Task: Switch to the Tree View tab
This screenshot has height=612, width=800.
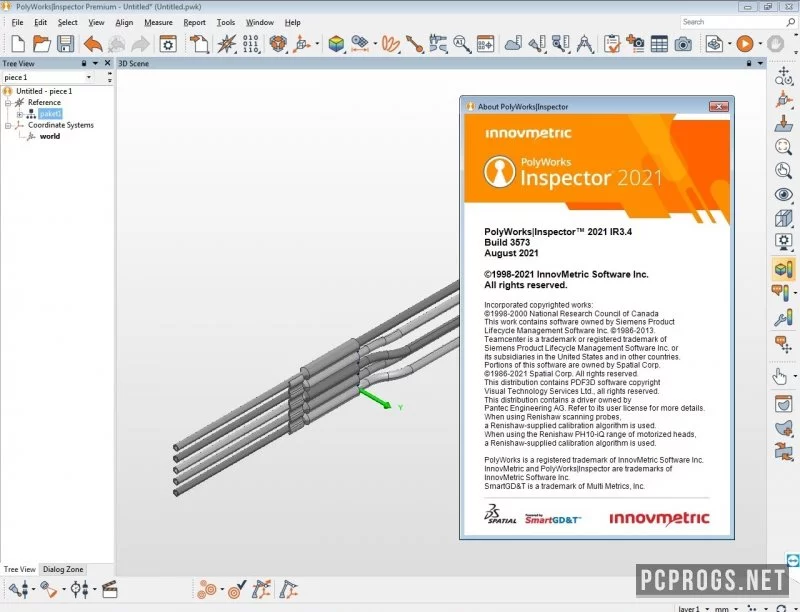Action: point(19,569)
